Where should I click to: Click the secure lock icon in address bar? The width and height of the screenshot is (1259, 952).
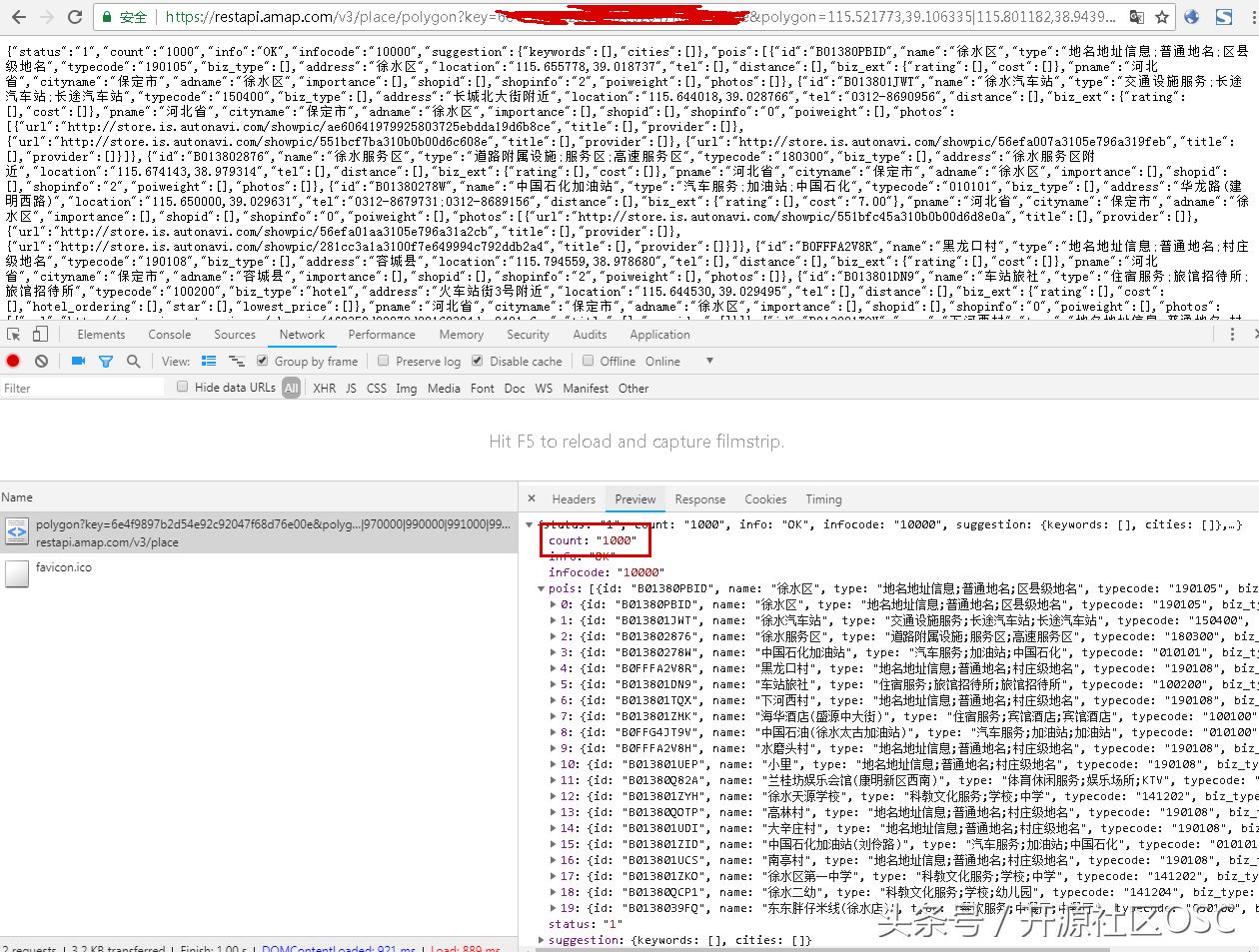click(x=108, y=17)
